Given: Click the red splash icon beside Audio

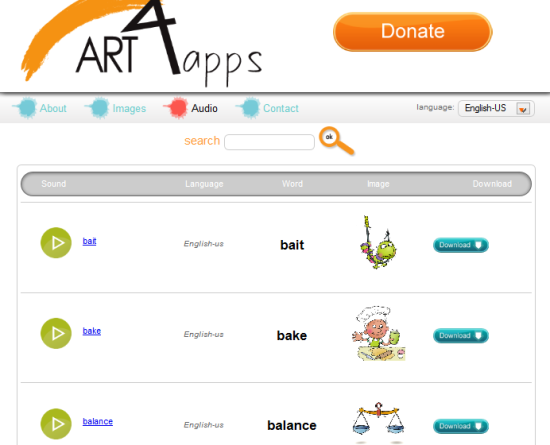Looking at the screenshot, I should click(176, 108).
